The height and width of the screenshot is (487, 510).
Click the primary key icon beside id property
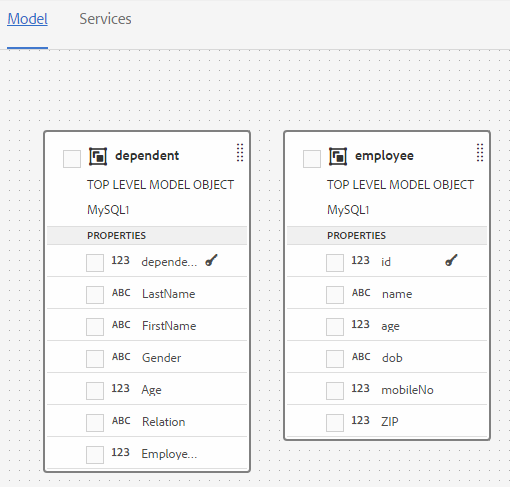(451, 260)
